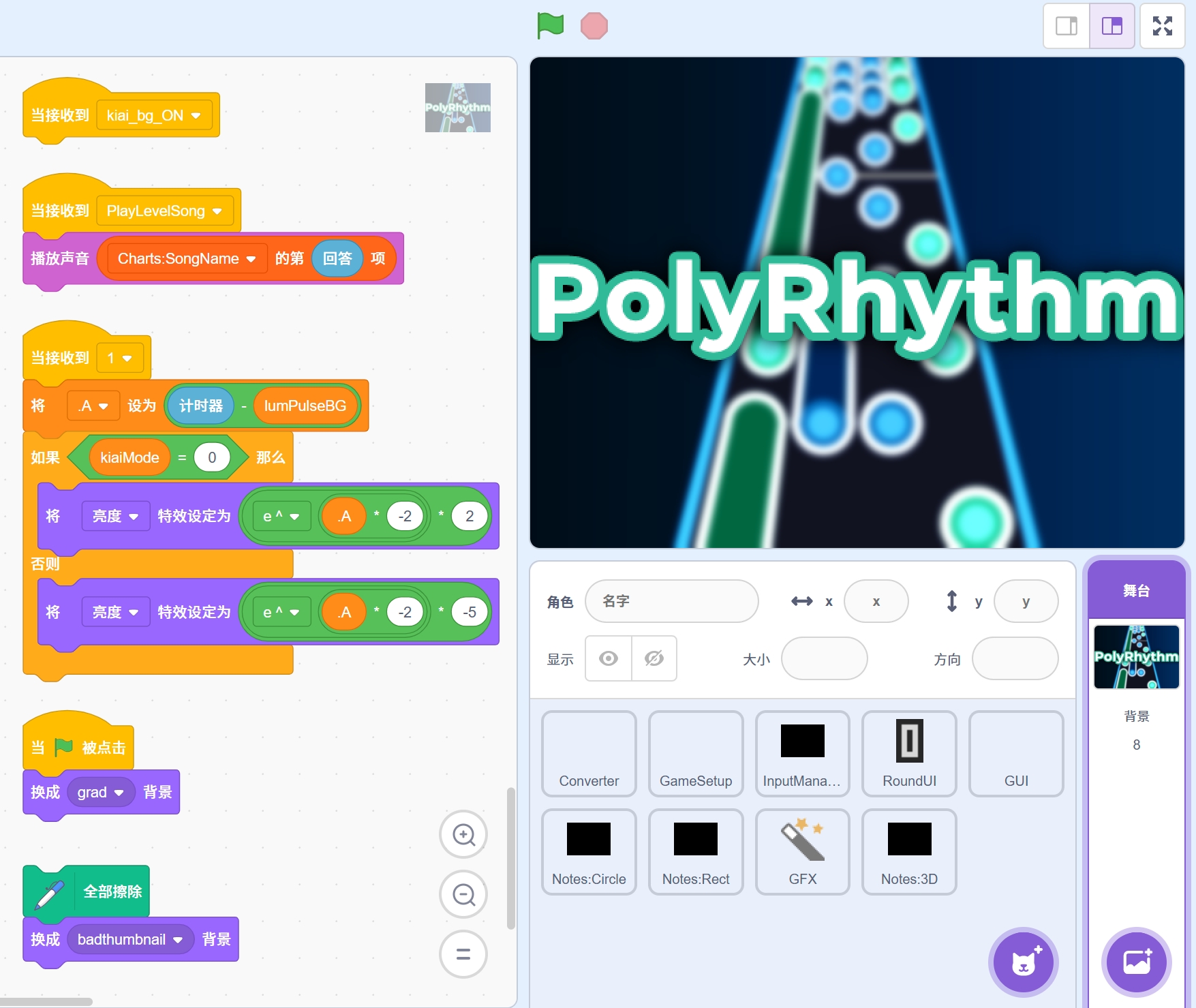The height and width of the screenshot is (1008, 1196).
Task: Click the vertical workspace scrollbar
Action: click(510, 859)
